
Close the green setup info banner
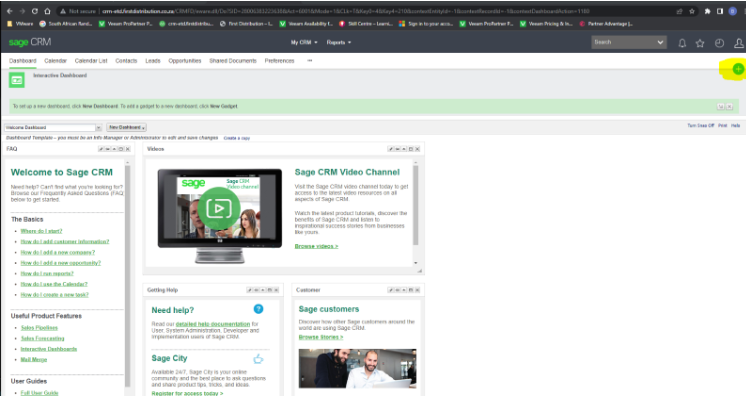coord(729,107)
